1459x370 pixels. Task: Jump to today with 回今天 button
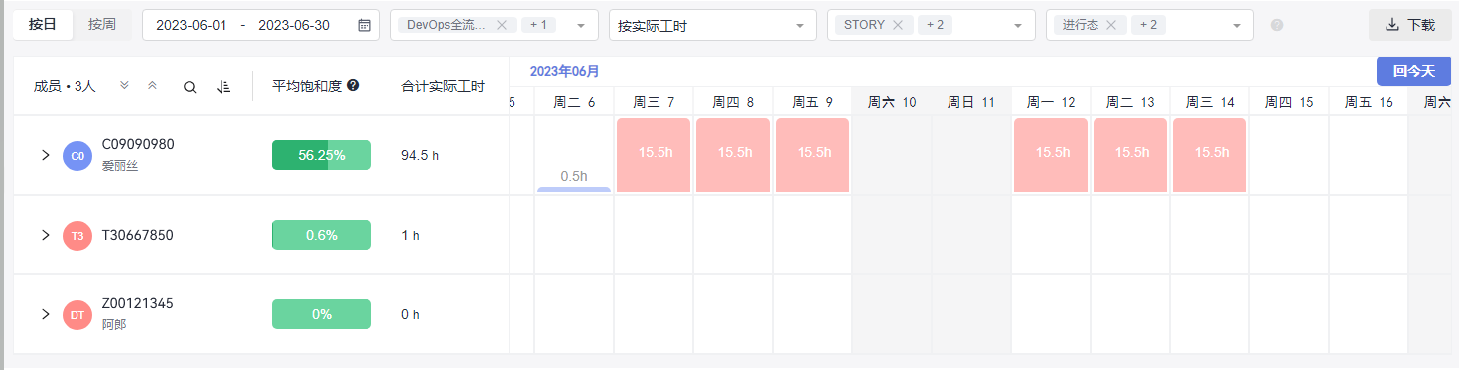1413,71
